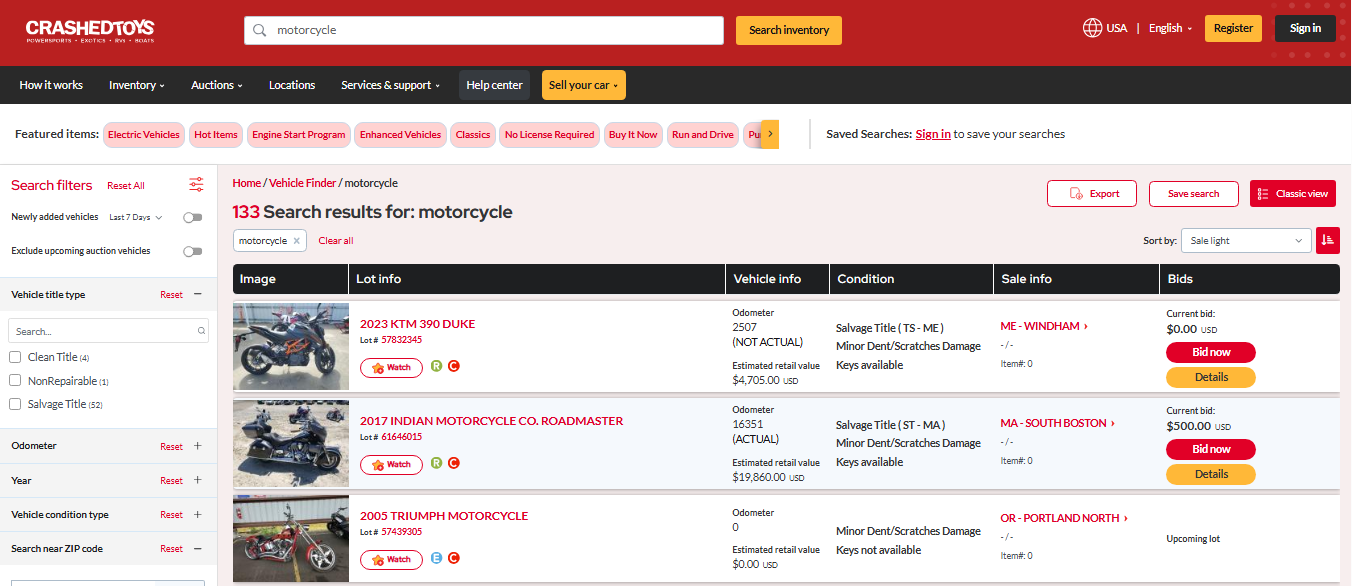Open the Indian Roadmaster thumbnail image
1352x586 pixels.
(x=291, y=444)
